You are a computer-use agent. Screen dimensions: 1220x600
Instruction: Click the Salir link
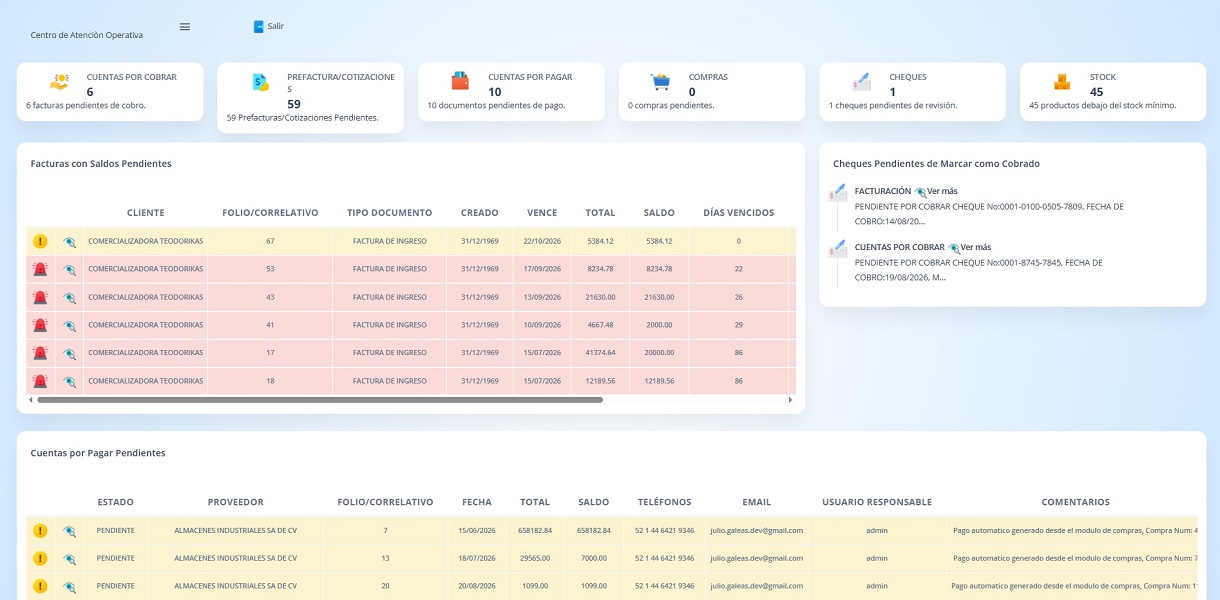[276, 26]
